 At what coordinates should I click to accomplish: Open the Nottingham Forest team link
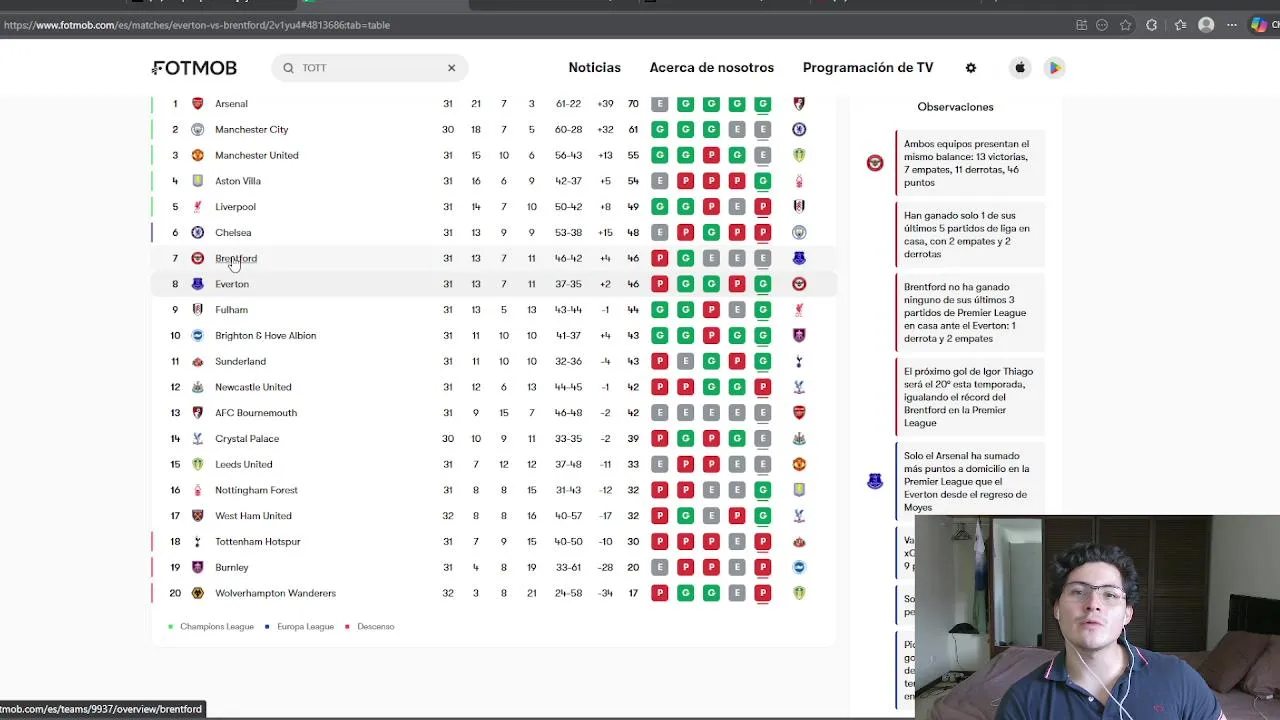[256, 490]
